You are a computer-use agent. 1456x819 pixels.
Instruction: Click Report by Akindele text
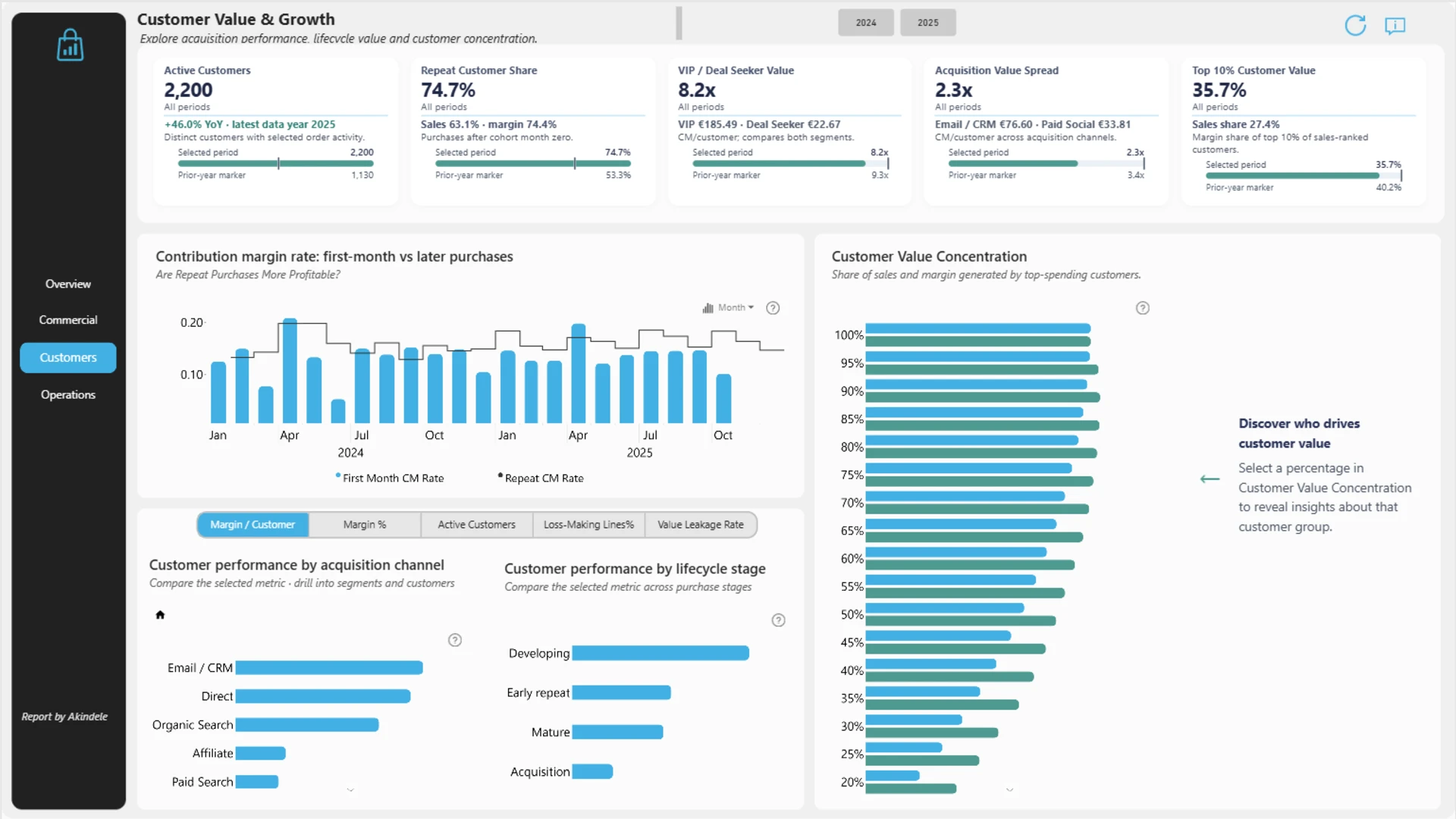(64, 717)
